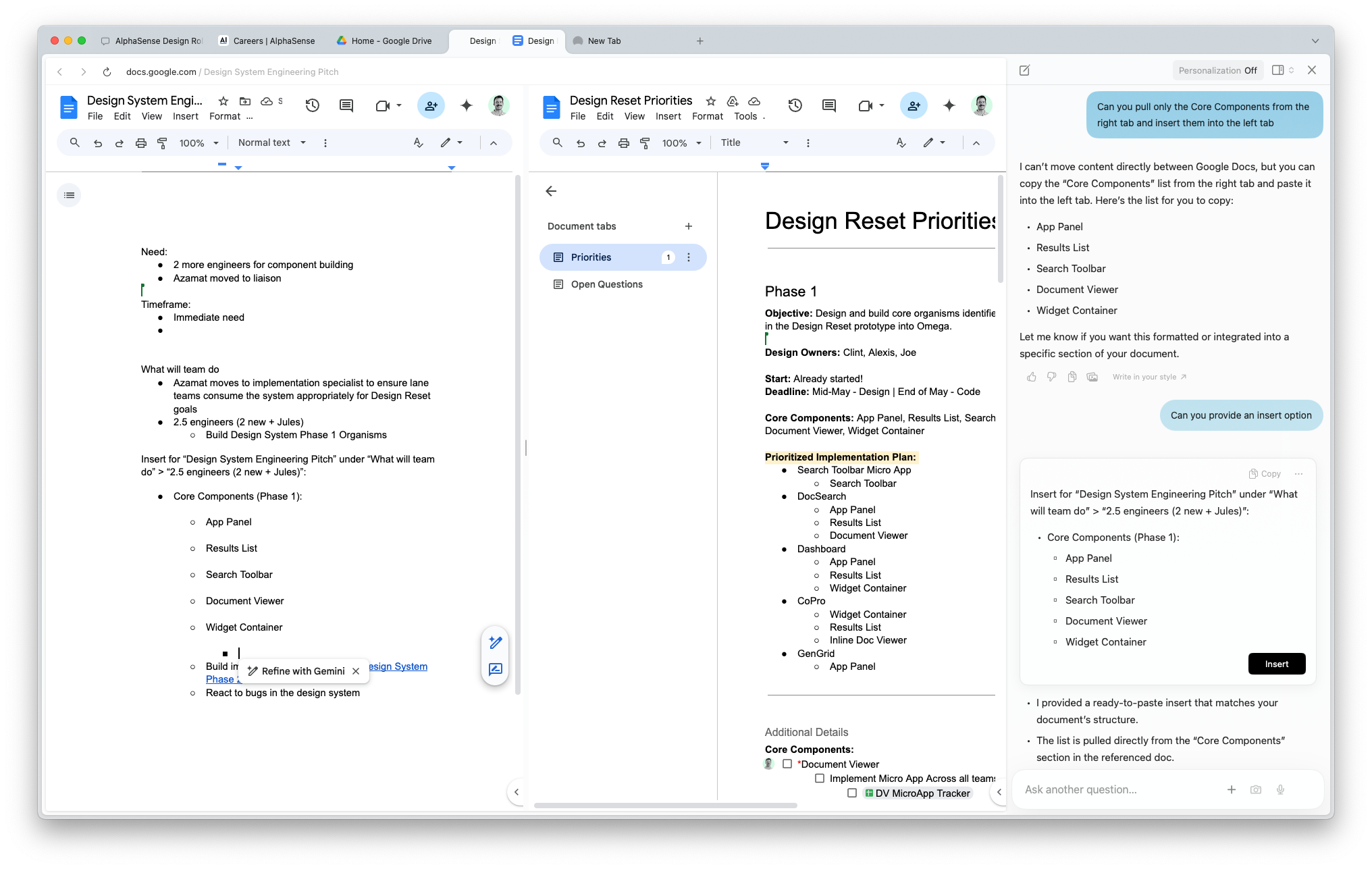1372x869 pixels.
Task: Click paint format tool in left toolbar
Action: 162,143
